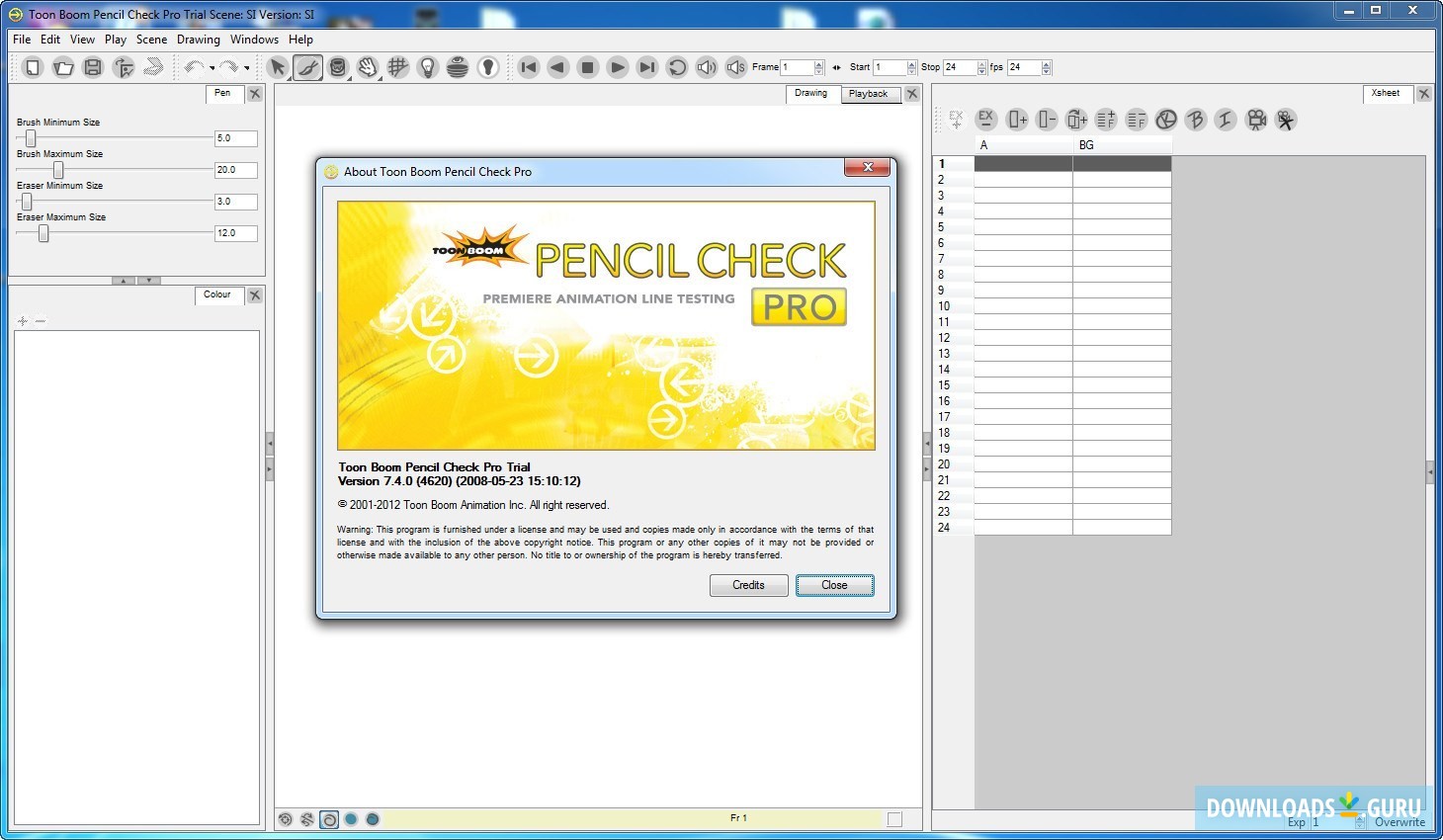Select the arrow Select tool
Image resolution: width=1443 pixels, height=840 pixels.
[x=278, y=67]
